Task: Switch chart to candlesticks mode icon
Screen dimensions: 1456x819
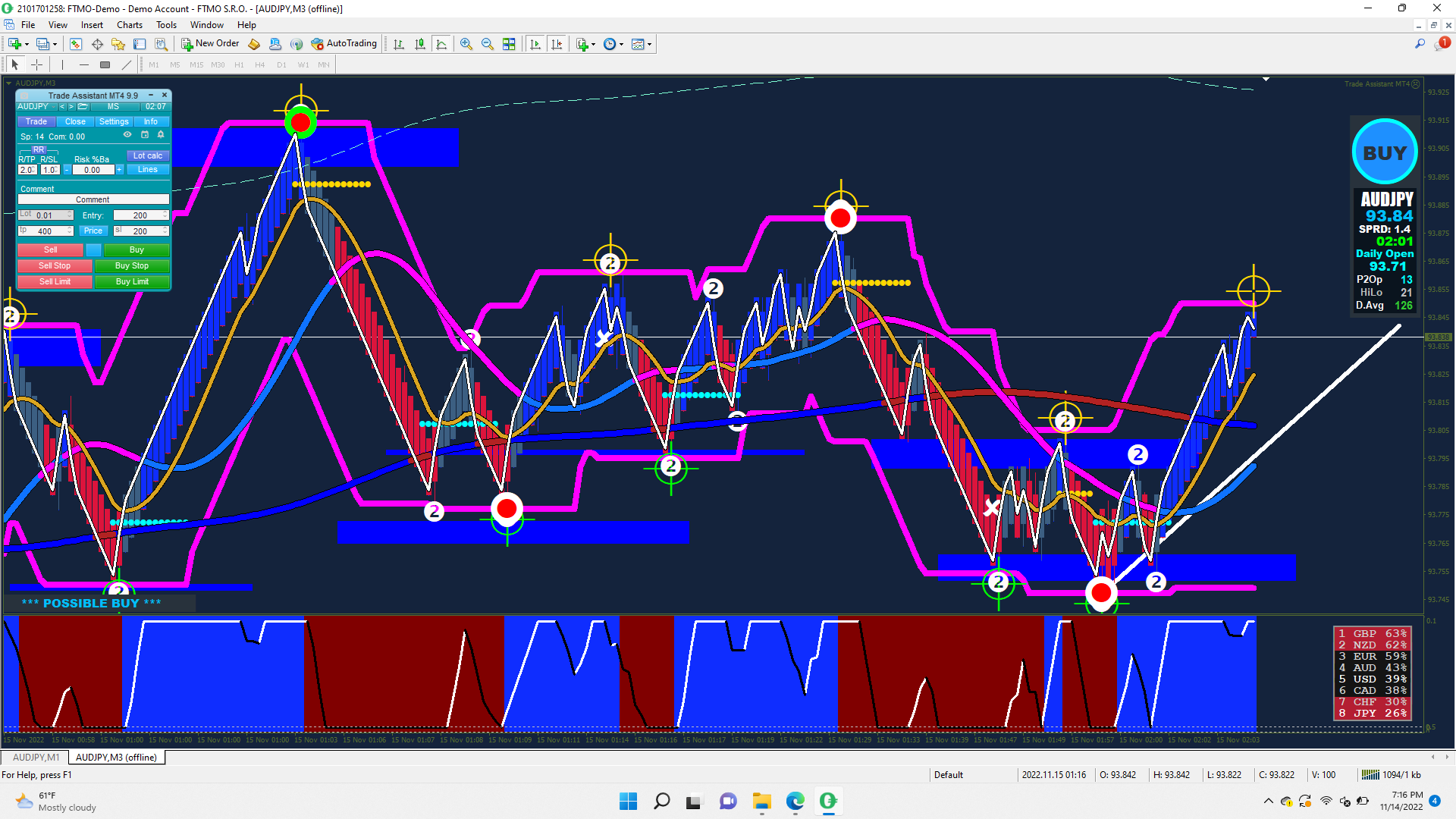Action: (420, 44)
